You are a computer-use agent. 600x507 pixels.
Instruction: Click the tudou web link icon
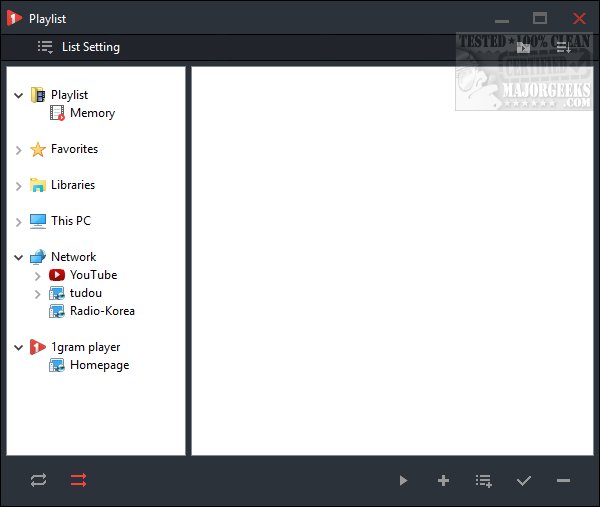click(57, 293)
